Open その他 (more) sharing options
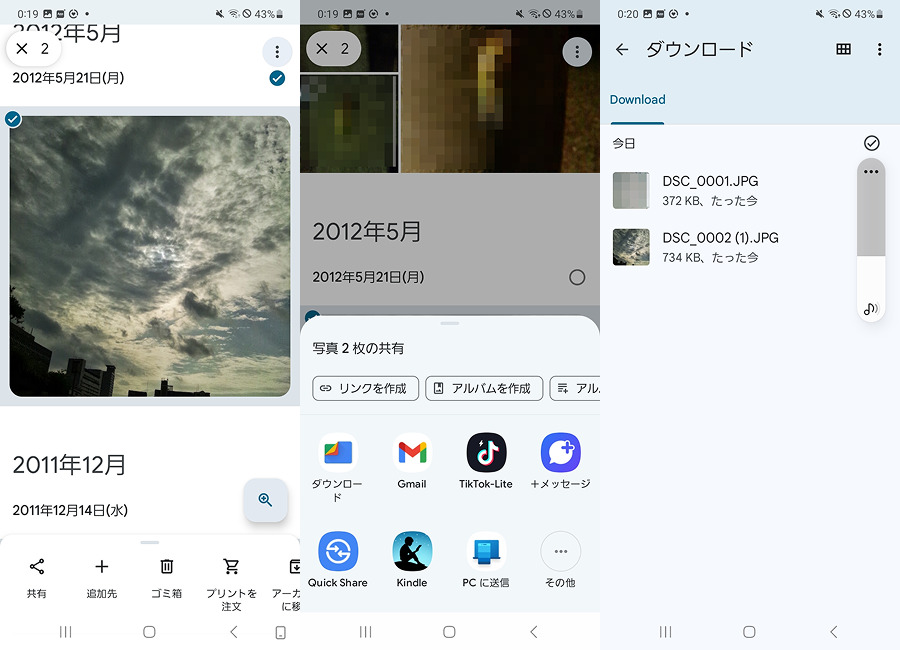The height and width of the screenshot is (650, 900). tap(560, 553)
